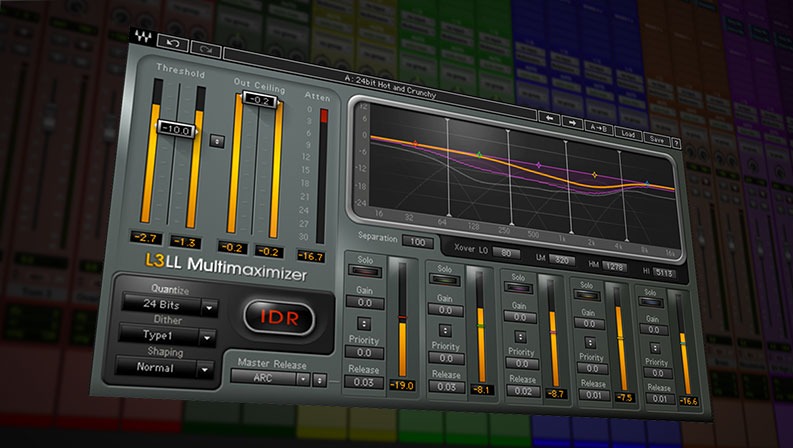Image resolution: width=793 pixels, height=448 pixels.
Task: Click the second band Gain field
Action: 445,310
